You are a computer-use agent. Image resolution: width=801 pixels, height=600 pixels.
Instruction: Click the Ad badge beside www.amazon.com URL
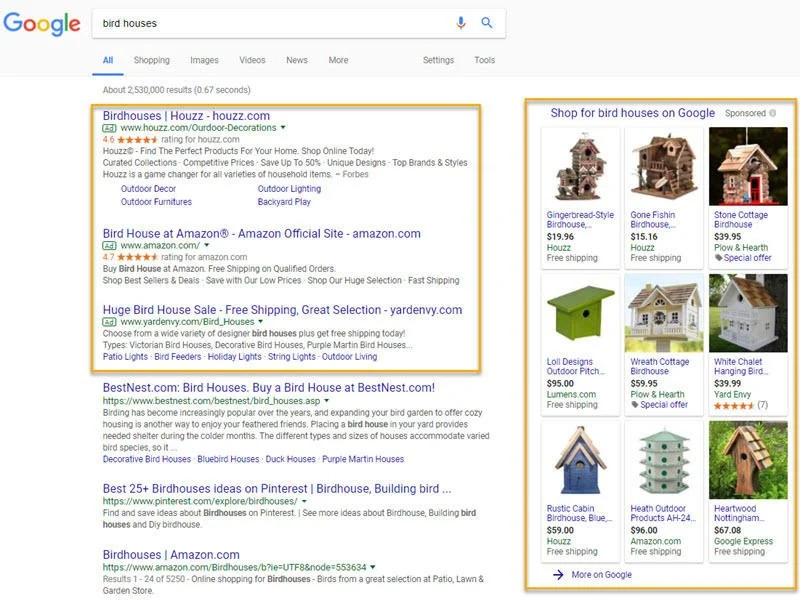pyautogui.click(x=109, y=246)
